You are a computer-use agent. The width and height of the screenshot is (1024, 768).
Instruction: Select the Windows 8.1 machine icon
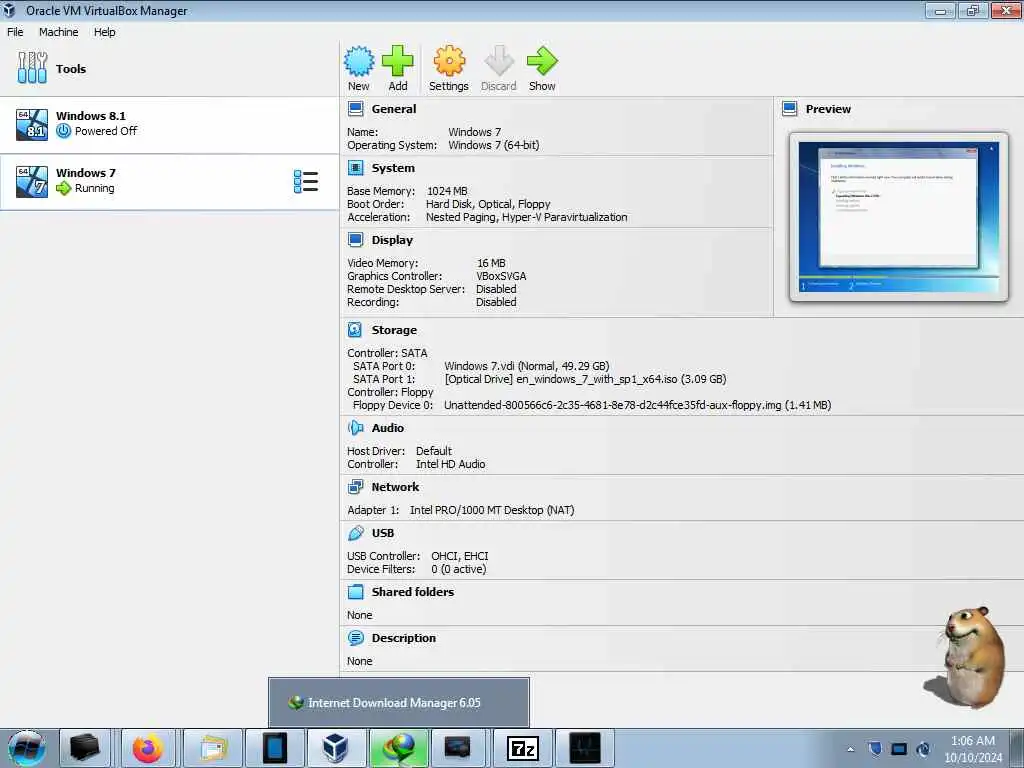pyautogui.click(x=32, y=125)
